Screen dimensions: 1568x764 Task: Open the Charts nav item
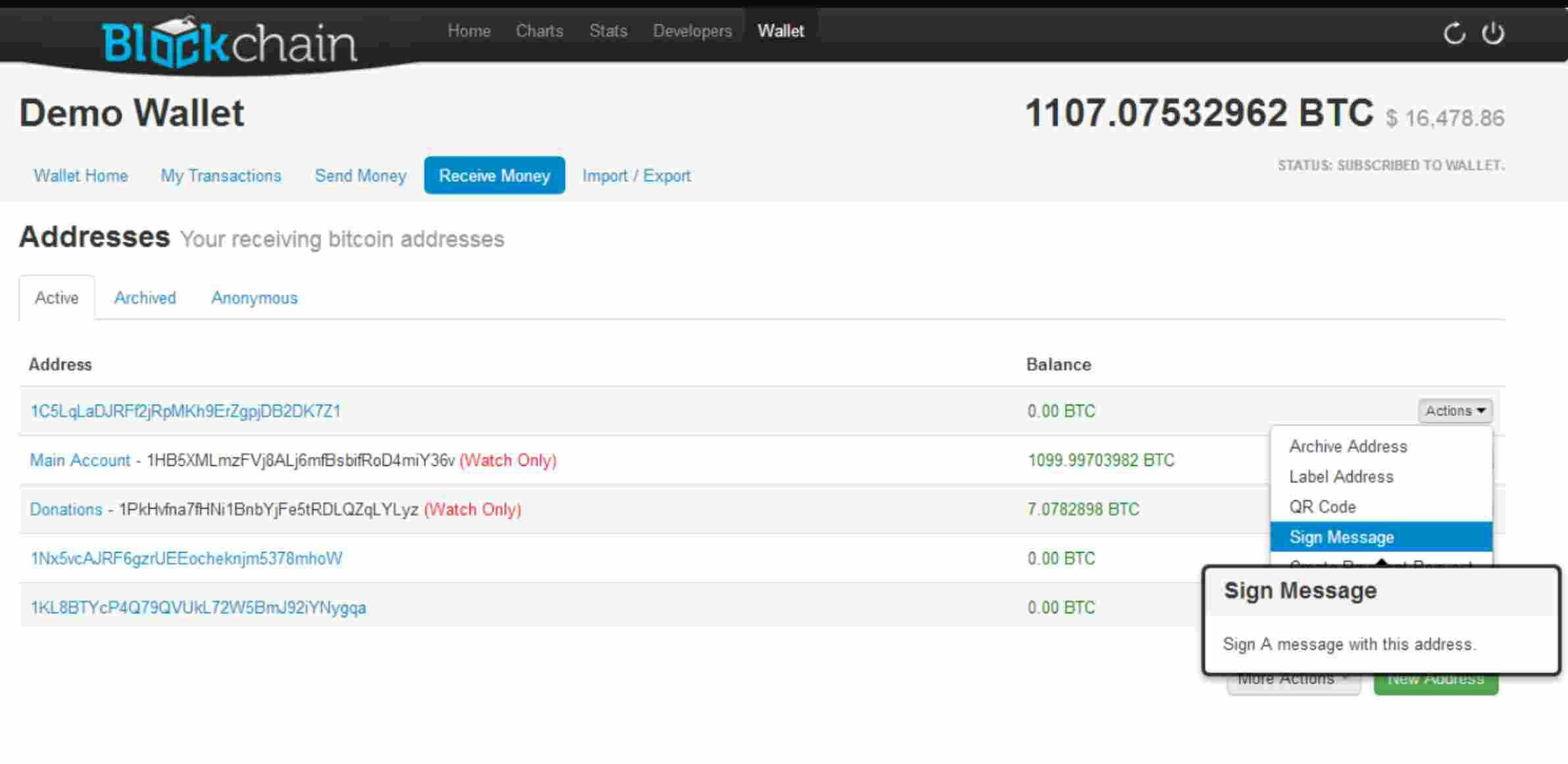point(539,31)
